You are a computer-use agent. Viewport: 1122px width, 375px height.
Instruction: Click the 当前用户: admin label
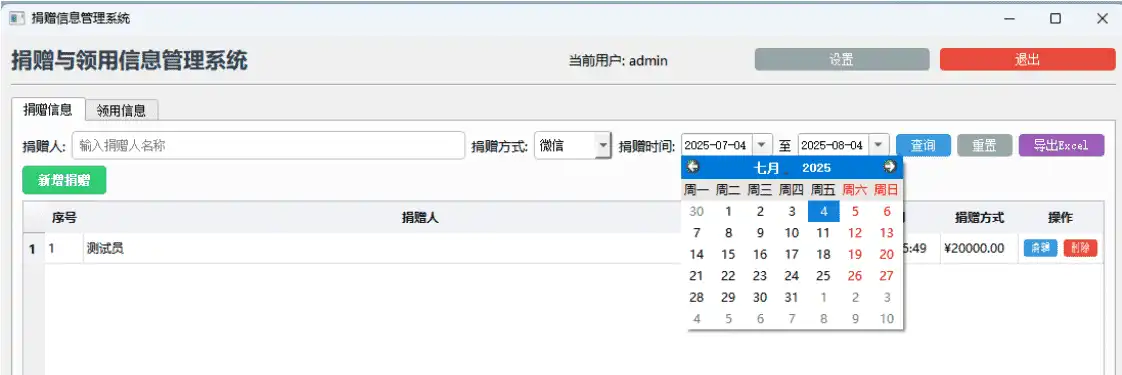pos(618,60)
